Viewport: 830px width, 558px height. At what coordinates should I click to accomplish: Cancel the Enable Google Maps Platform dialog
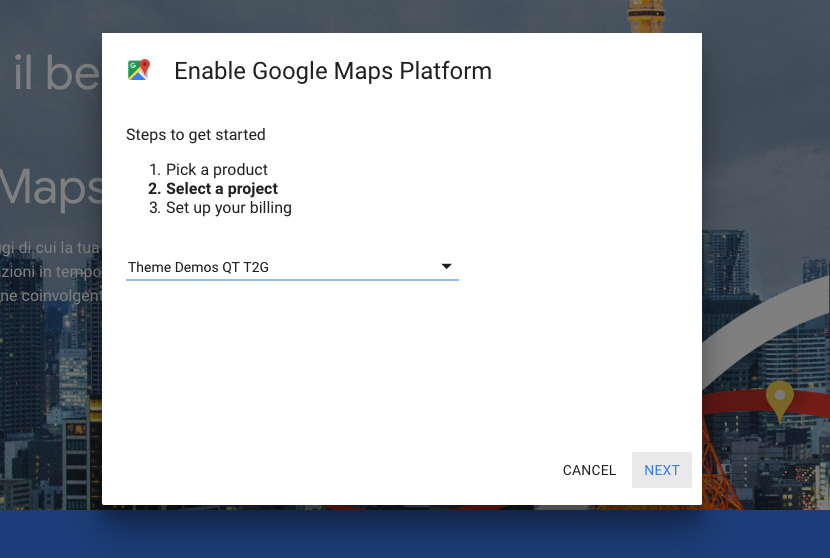click(589, 470)
